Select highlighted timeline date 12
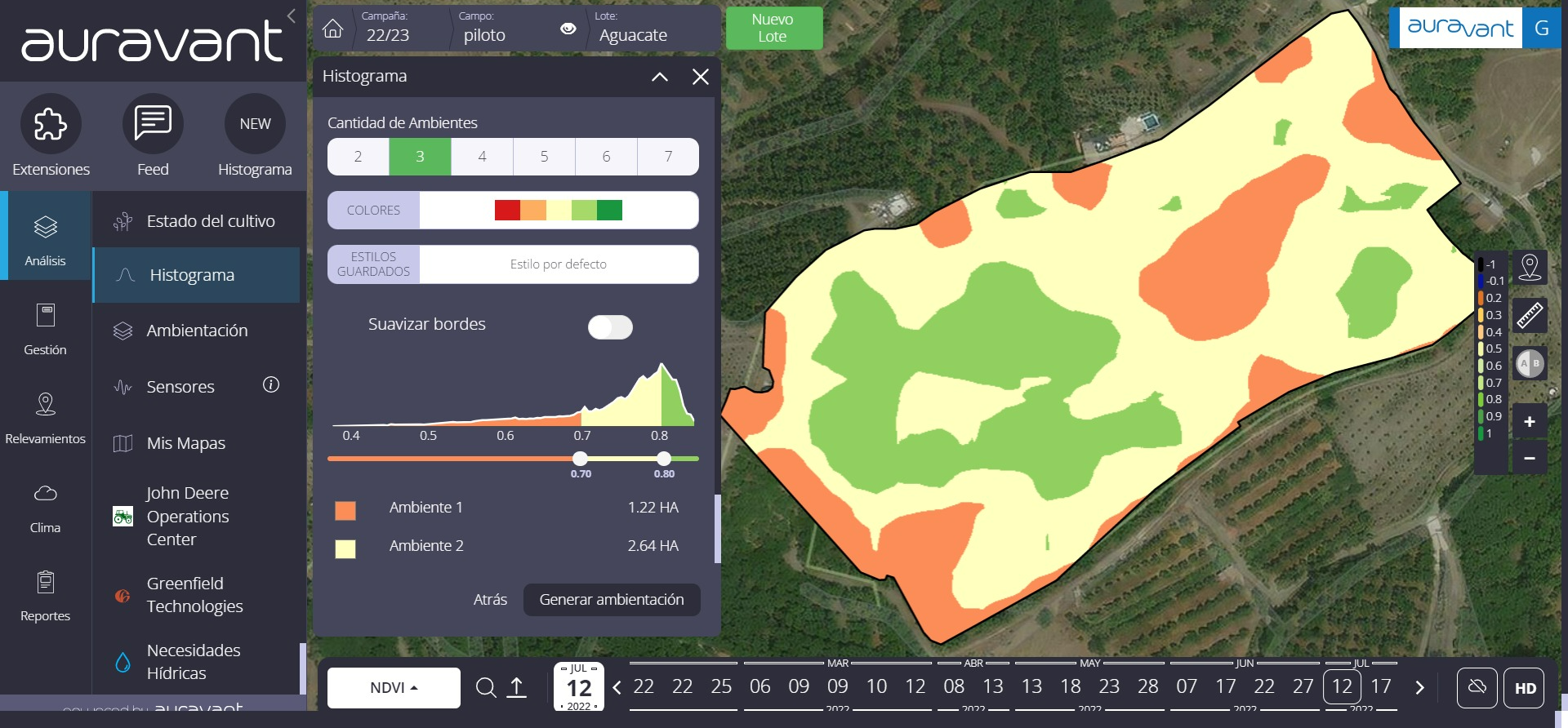Viewport: 1568px width, 728px height. [x=1342, y=686]
